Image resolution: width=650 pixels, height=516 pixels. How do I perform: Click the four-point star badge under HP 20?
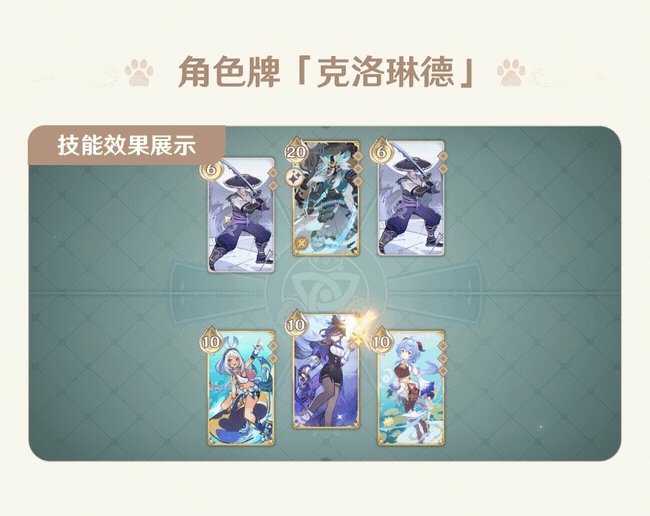pyautogui.click(x=296, y=177)
